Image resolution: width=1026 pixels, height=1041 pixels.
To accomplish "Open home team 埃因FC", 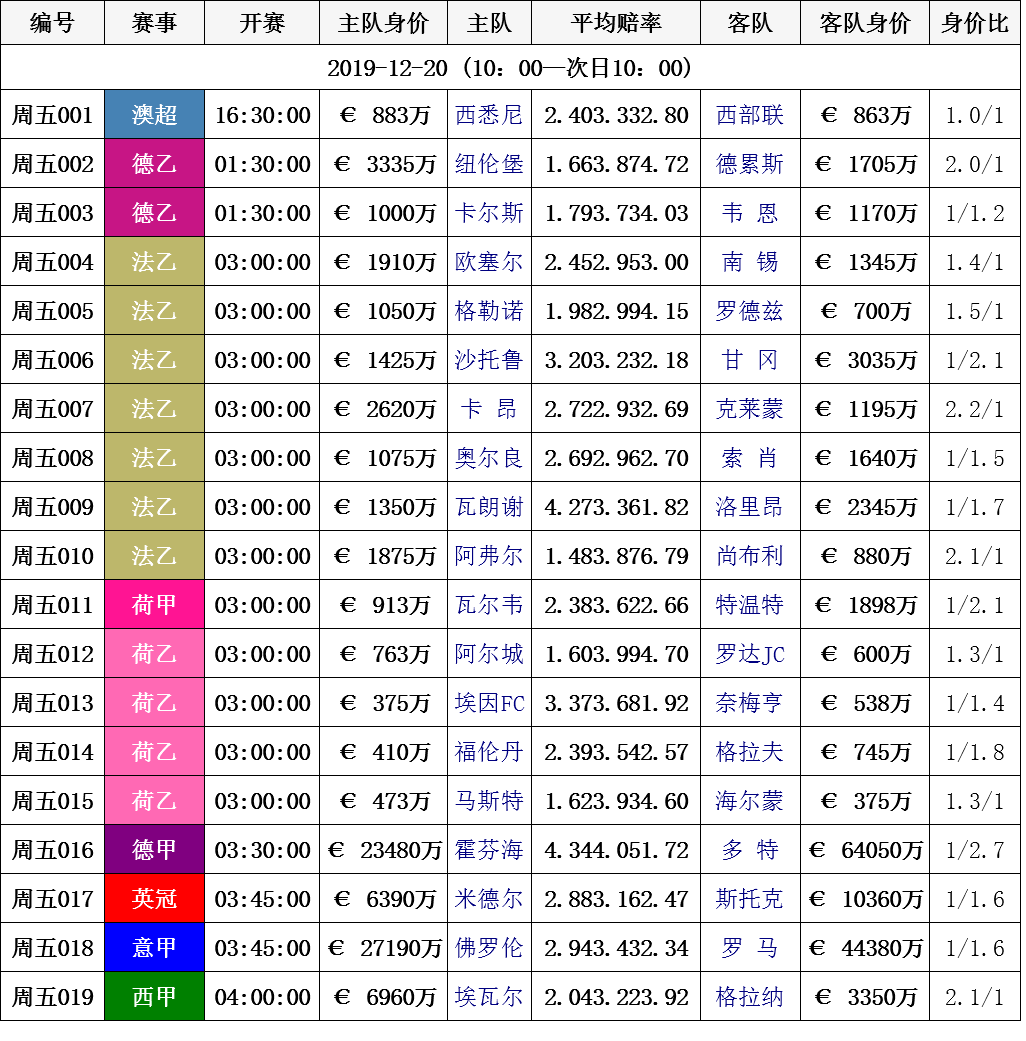I will click(x=490, y=703).
